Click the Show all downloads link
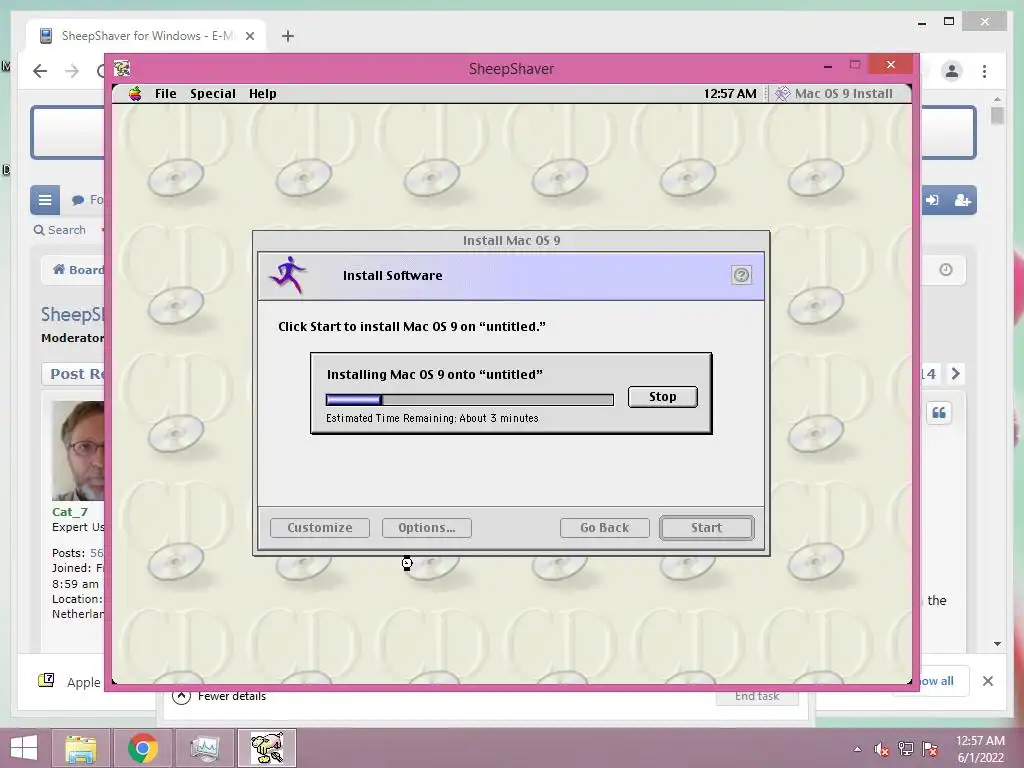This screenshot has height=768, width=1024. point(936,680)
